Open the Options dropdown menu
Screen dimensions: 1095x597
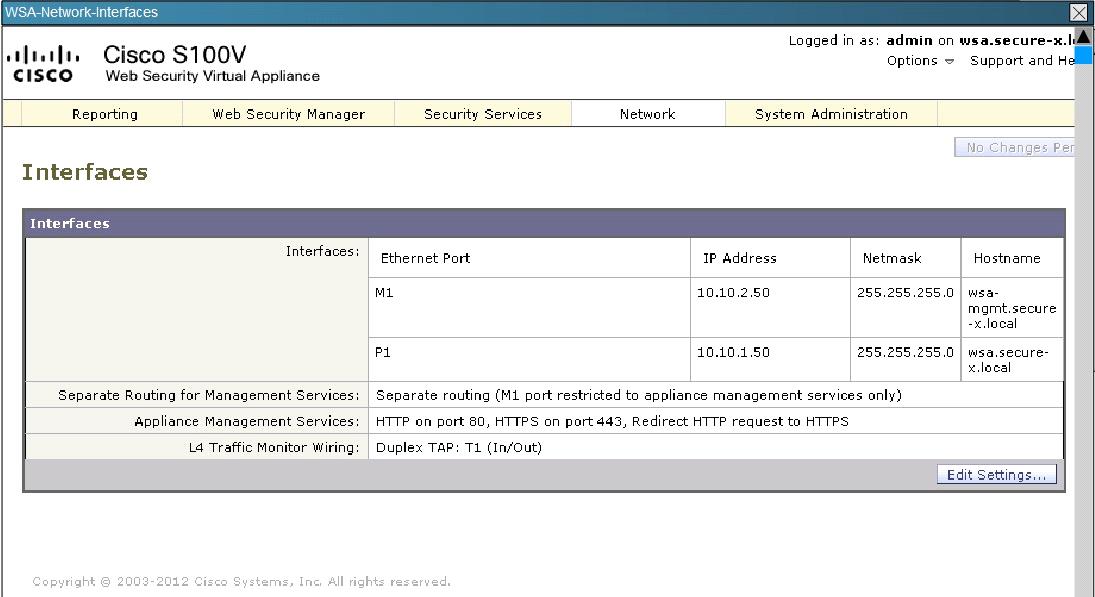tap(920, 61)
